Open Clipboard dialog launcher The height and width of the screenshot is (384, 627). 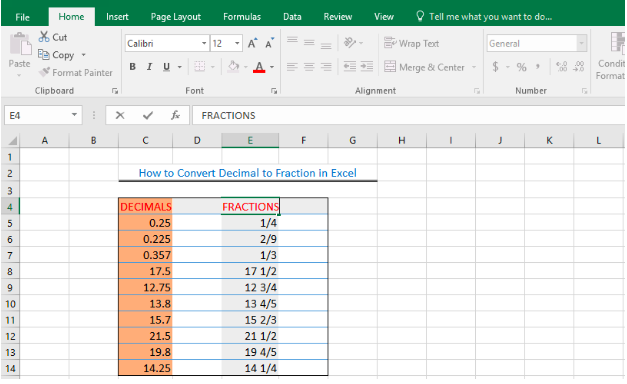pyautogui.click(x=115, y=91)
